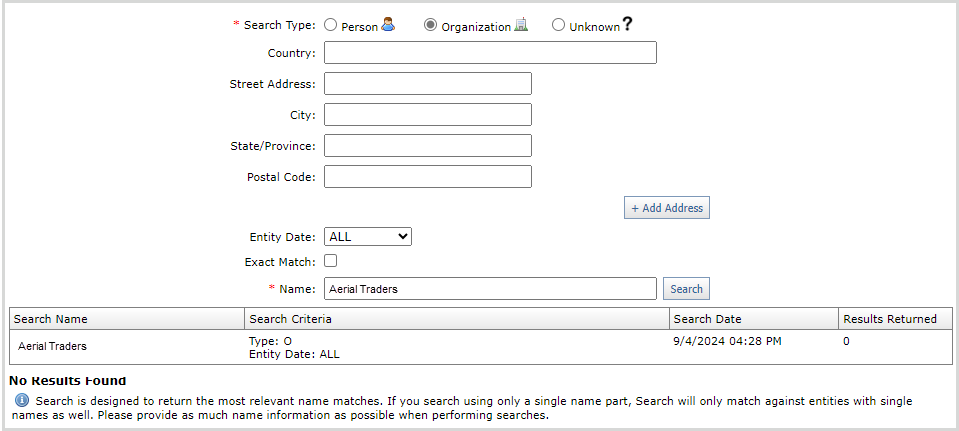Focus the Street Address input
959x431 pixels.
click(427, 84)
